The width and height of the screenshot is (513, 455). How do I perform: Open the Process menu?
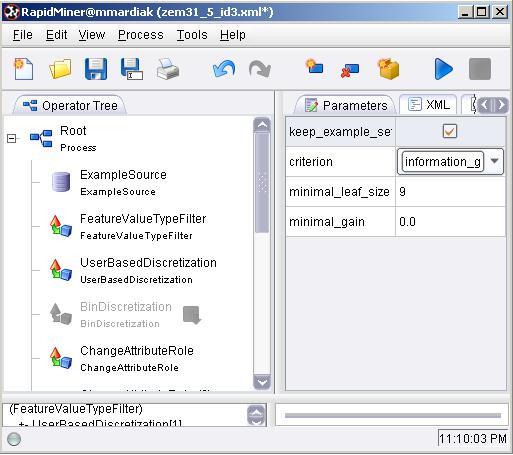pyautogui.click(x=141, y=35)
